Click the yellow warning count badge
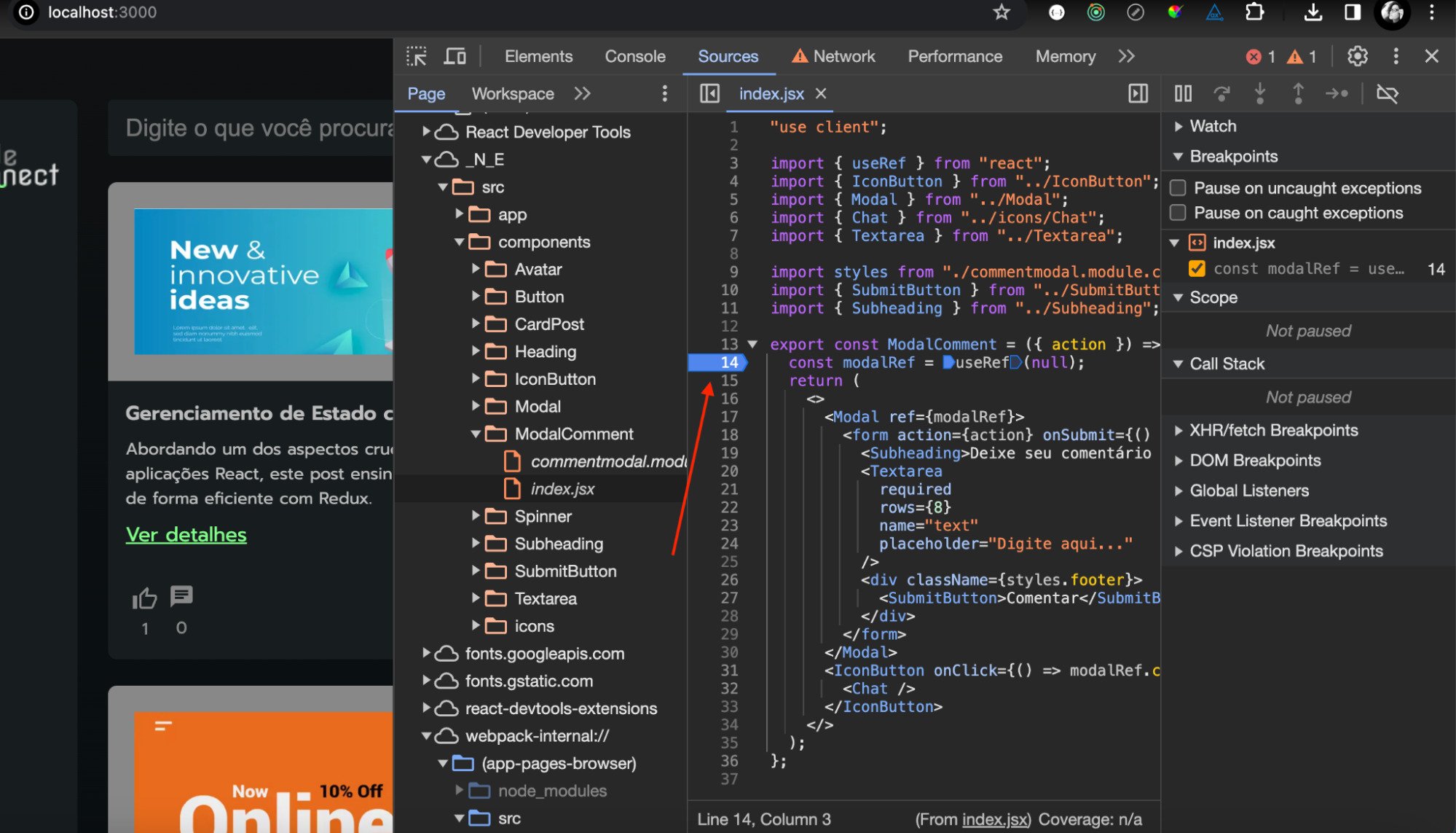 (1302, 57)
